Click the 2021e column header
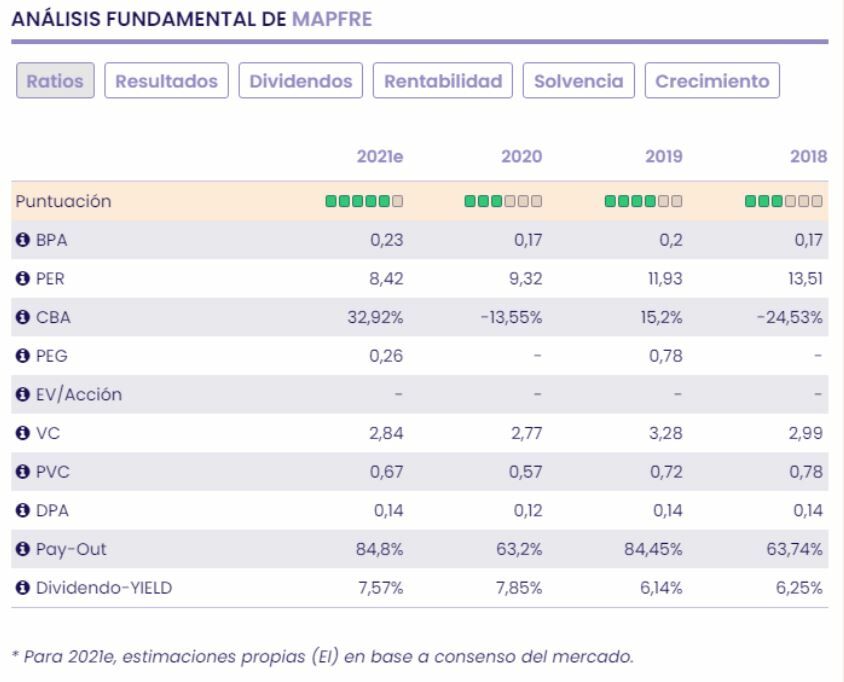 click(380, 156)
